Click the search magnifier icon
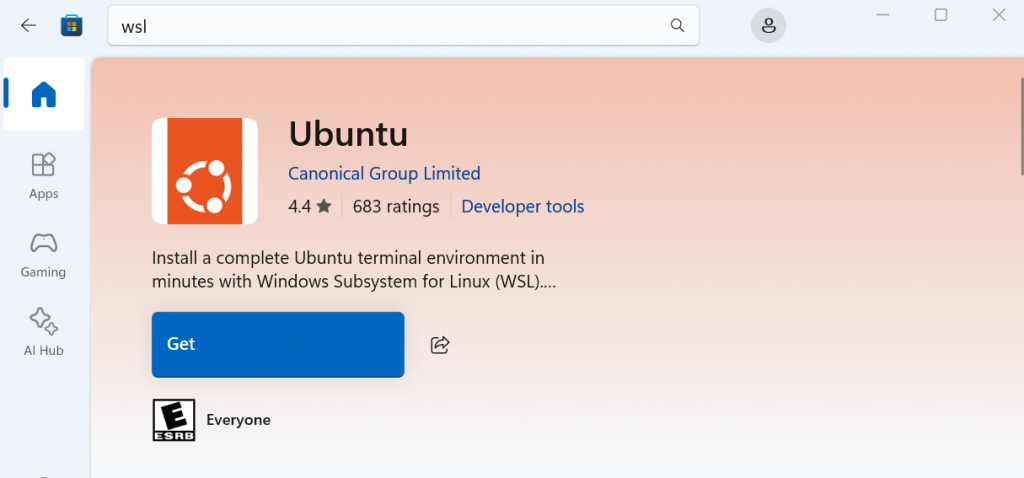This screenshot has height=478, width=1024. (x=677, y=25)
